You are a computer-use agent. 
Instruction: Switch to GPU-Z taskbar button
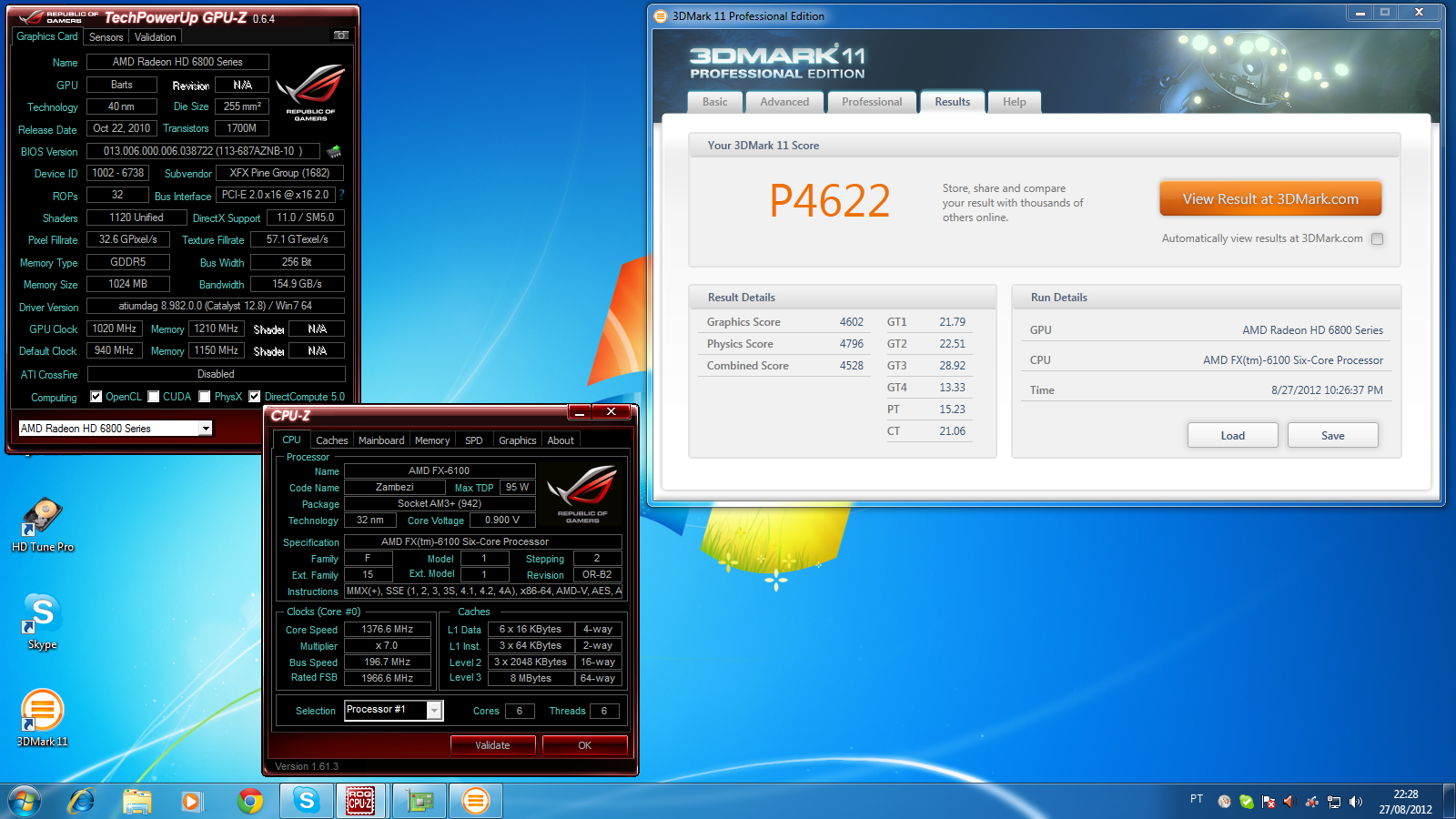(x=420, y=801)
